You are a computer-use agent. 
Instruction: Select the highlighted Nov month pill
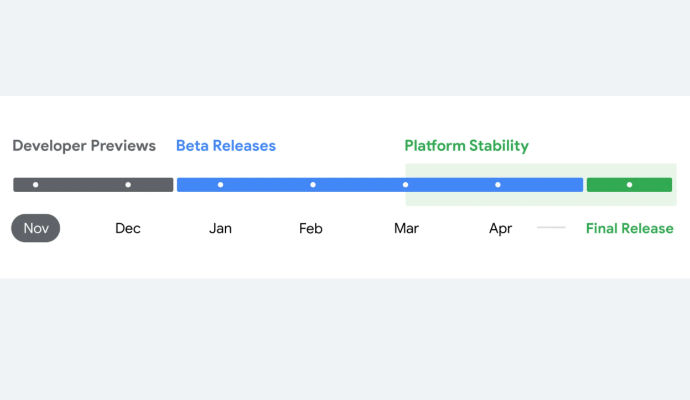pyautogui.click(x=36, y=228)
